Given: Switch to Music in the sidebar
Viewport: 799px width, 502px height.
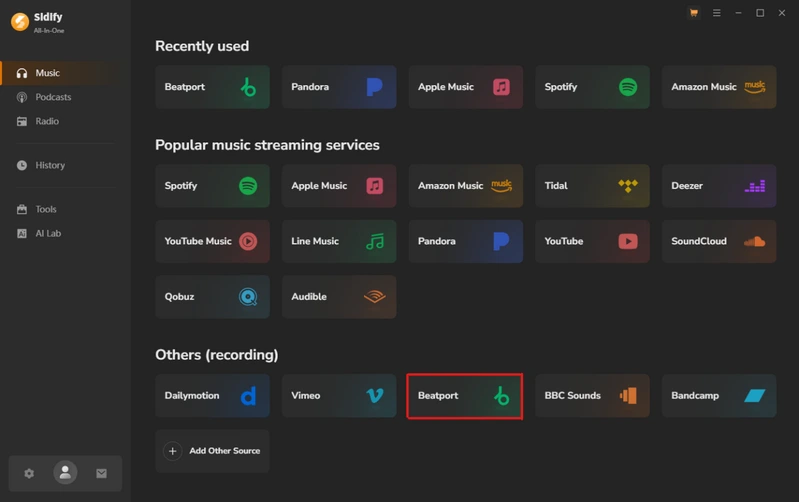Looking at the screenshot, I should point(65,73).
